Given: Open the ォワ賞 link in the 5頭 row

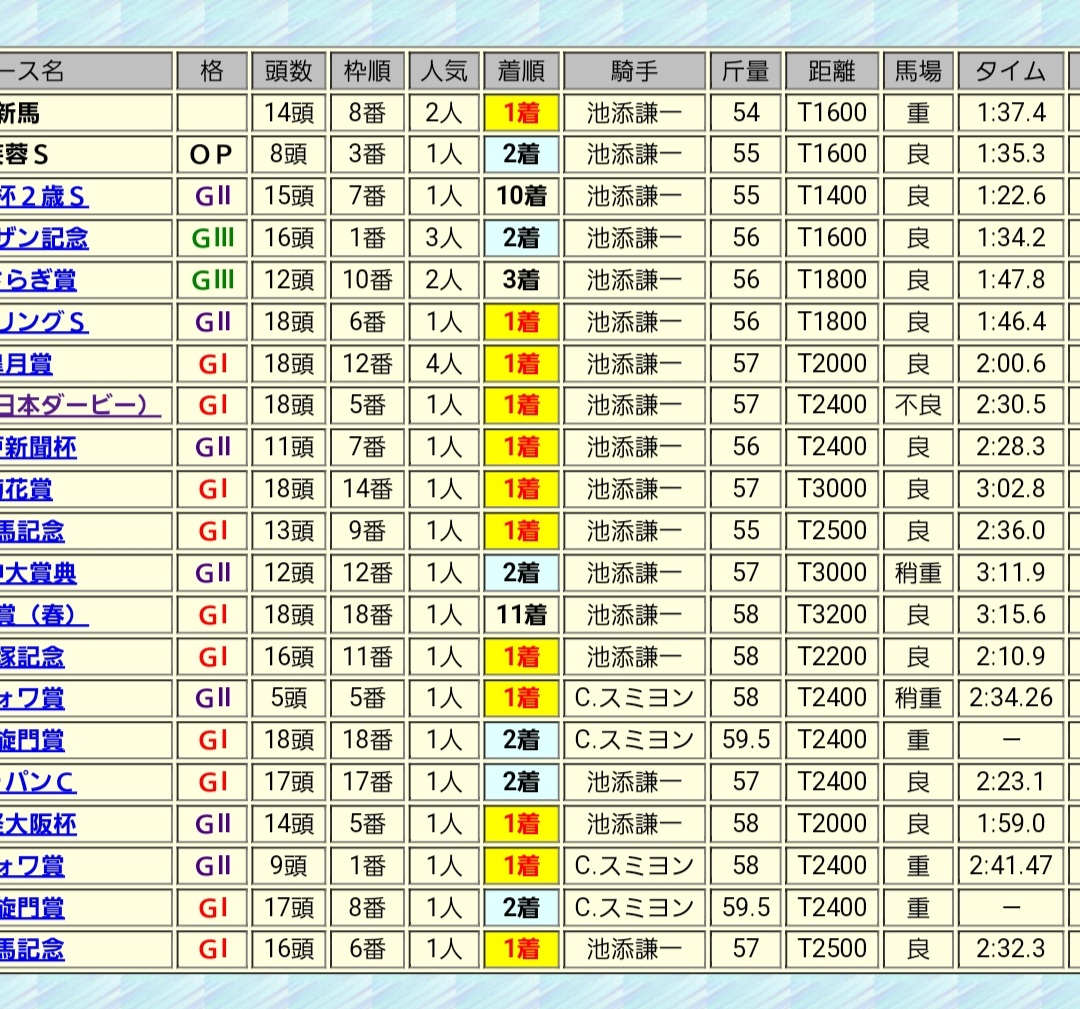Looking at the screenshot, I should (x=32, y=699).
